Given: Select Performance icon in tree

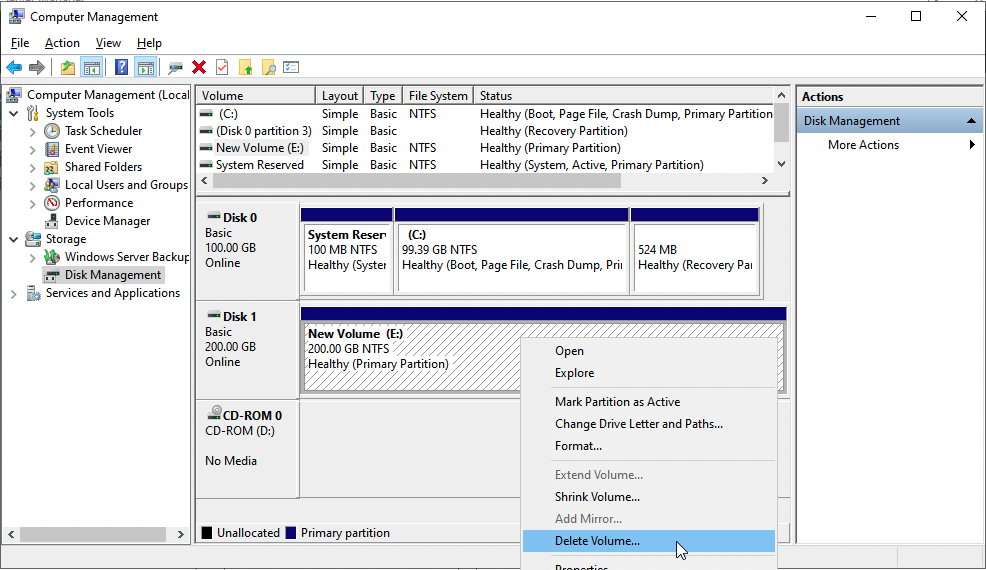Looking at the screenshot, I should click(52, 203).
